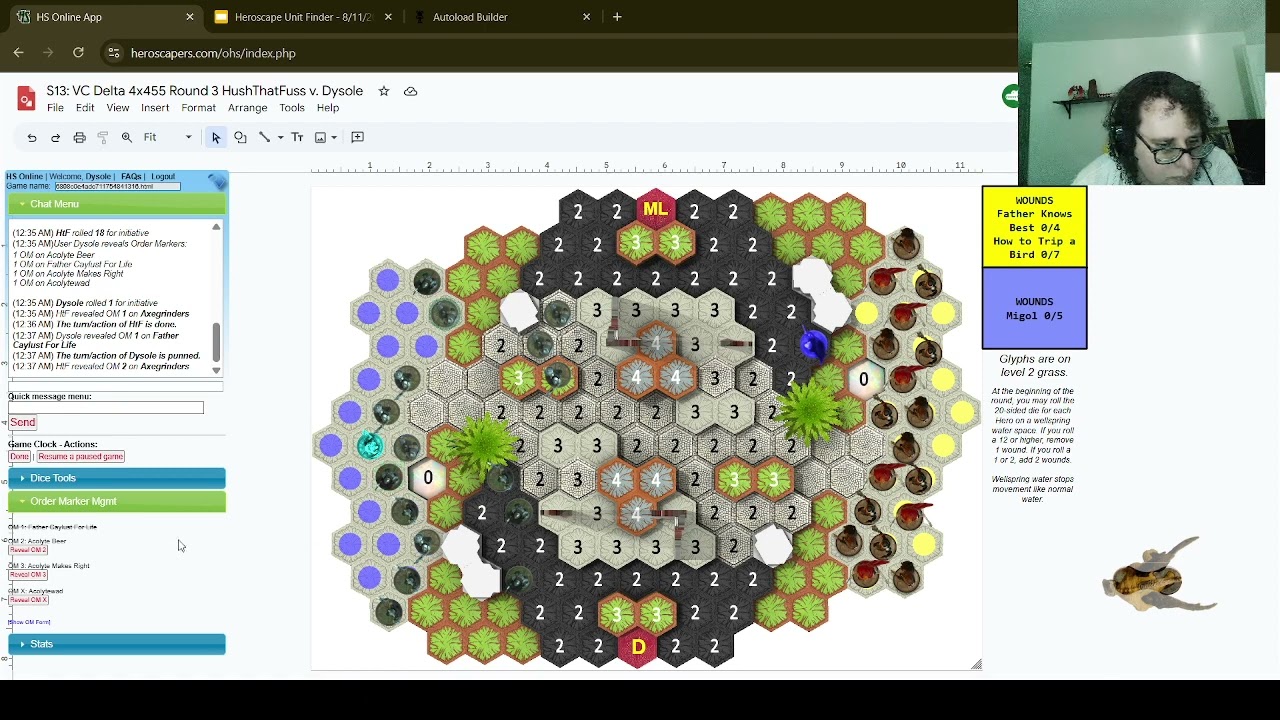
Task: Open the Help menu
Action: point(328,108)
